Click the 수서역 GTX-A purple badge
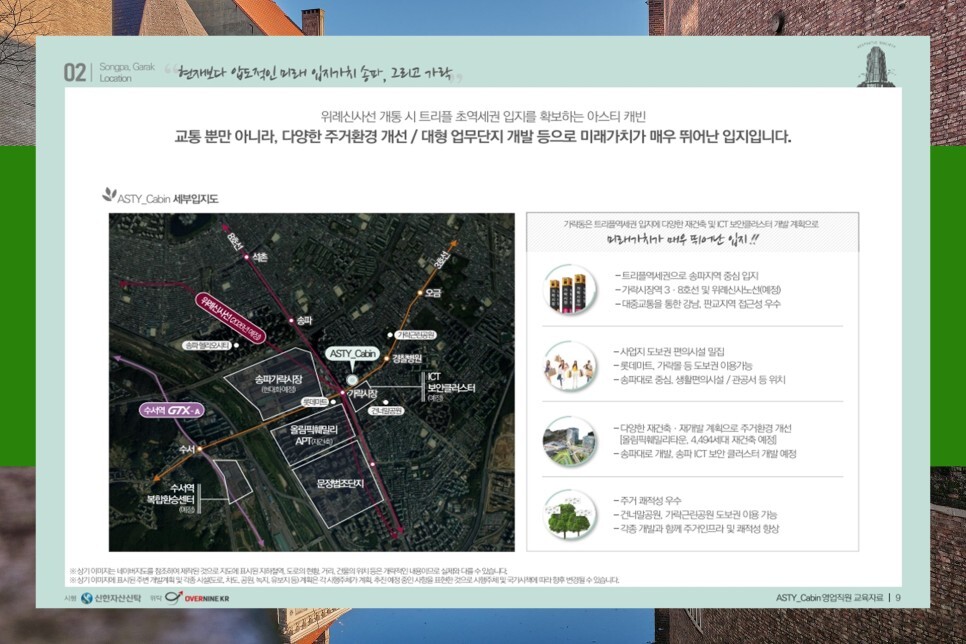Viewport: 966px width, 644px height. tap(171, 410)
